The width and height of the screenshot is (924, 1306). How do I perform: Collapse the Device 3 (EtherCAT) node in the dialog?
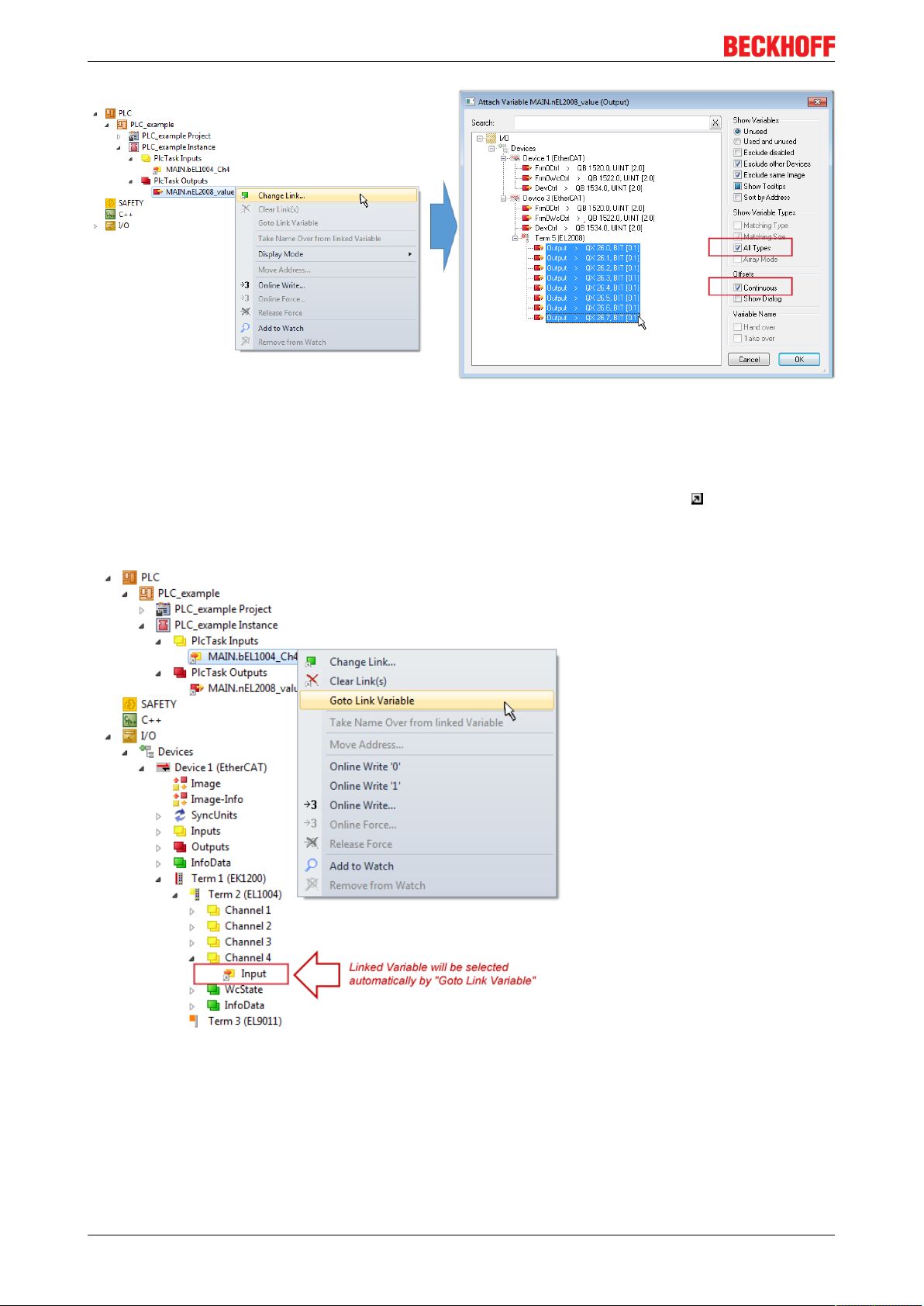[503, 198]
